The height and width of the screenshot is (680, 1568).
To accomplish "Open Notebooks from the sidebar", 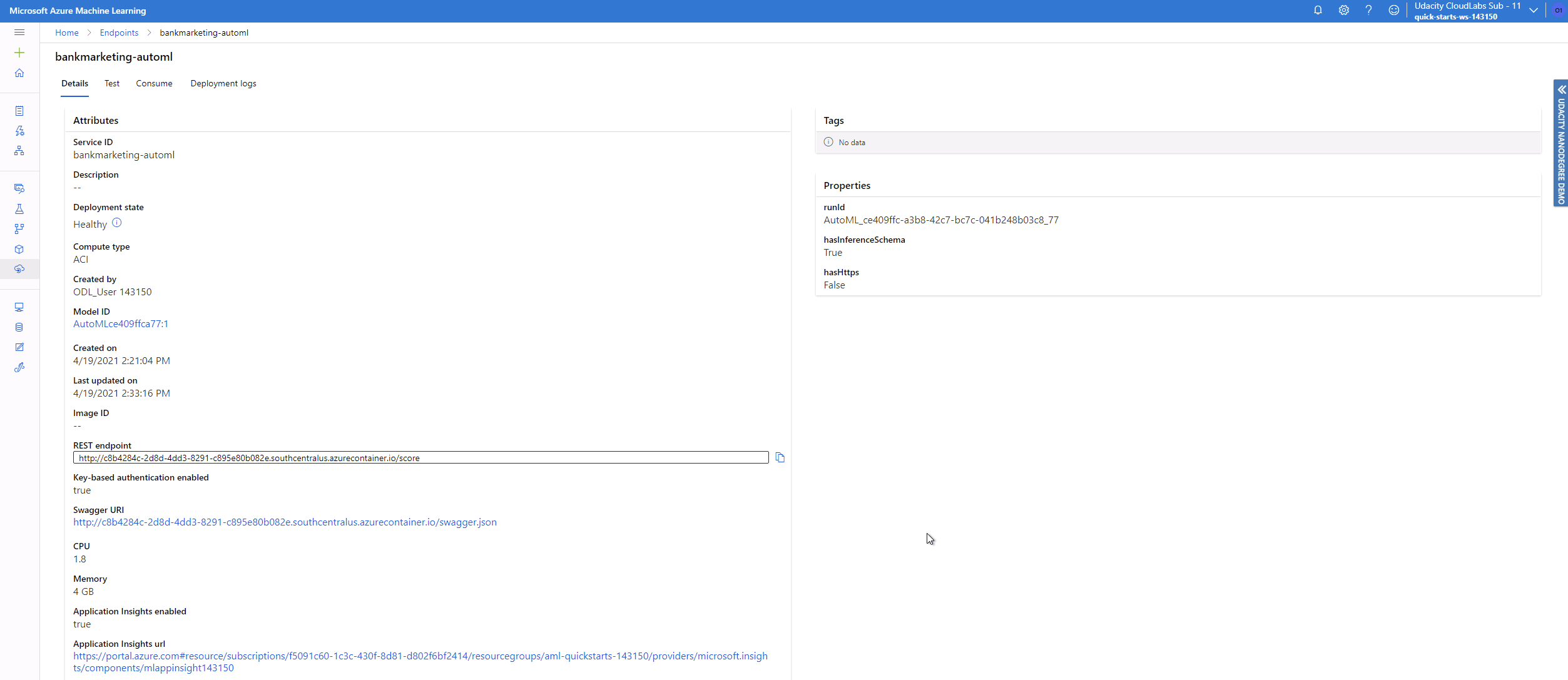I will click(19, 111).
